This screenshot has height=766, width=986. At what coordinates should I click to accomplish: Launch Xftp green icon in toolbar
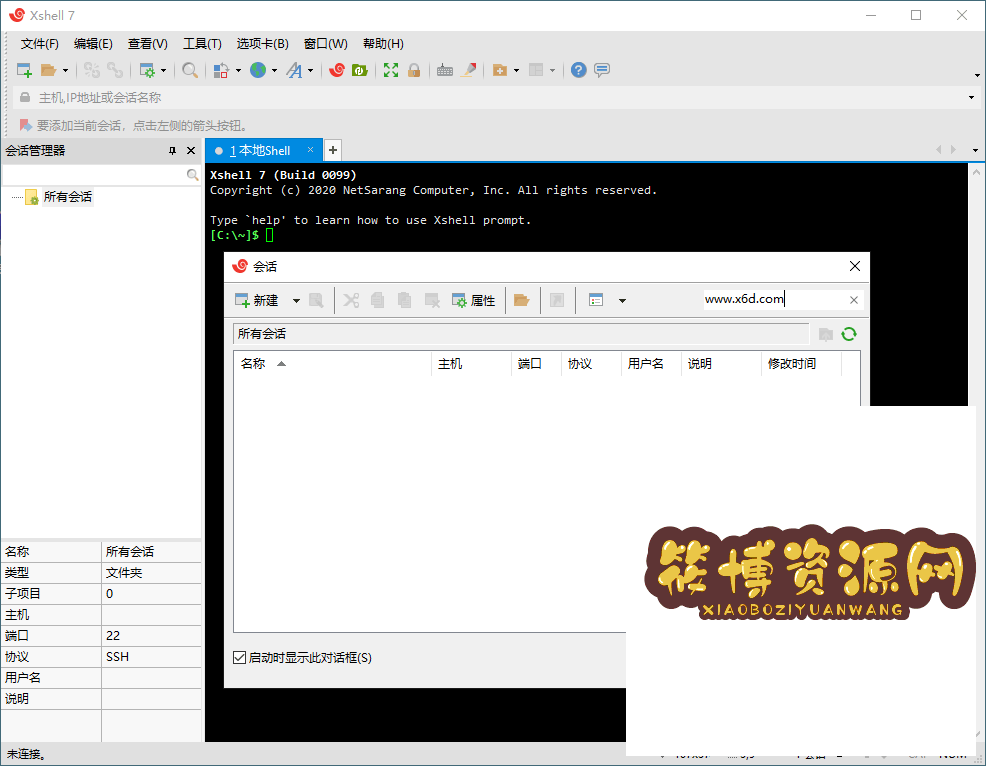pyautogui.click(x=360, y=70)
